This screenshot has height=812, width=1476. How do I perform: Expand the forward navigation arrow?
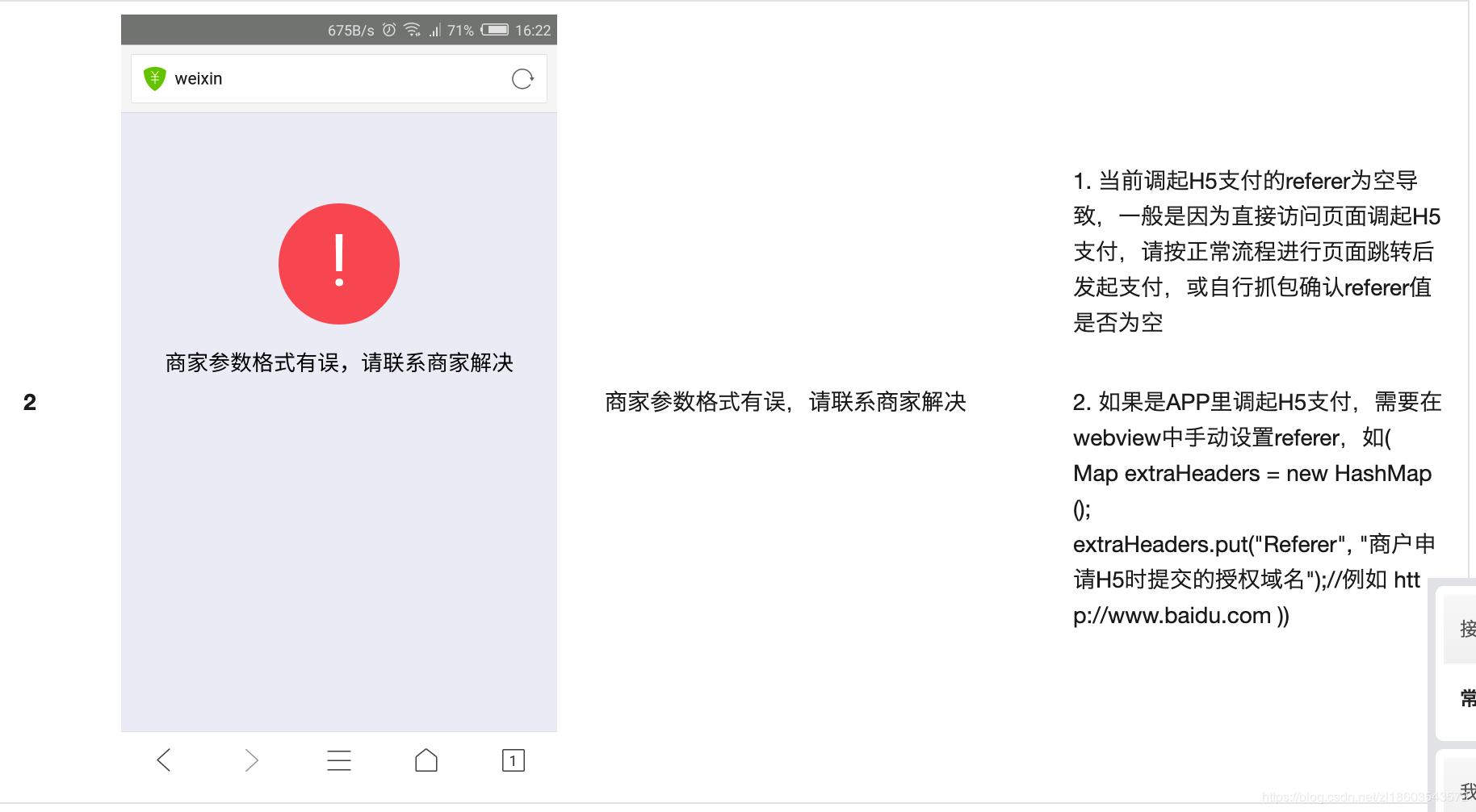251,760
